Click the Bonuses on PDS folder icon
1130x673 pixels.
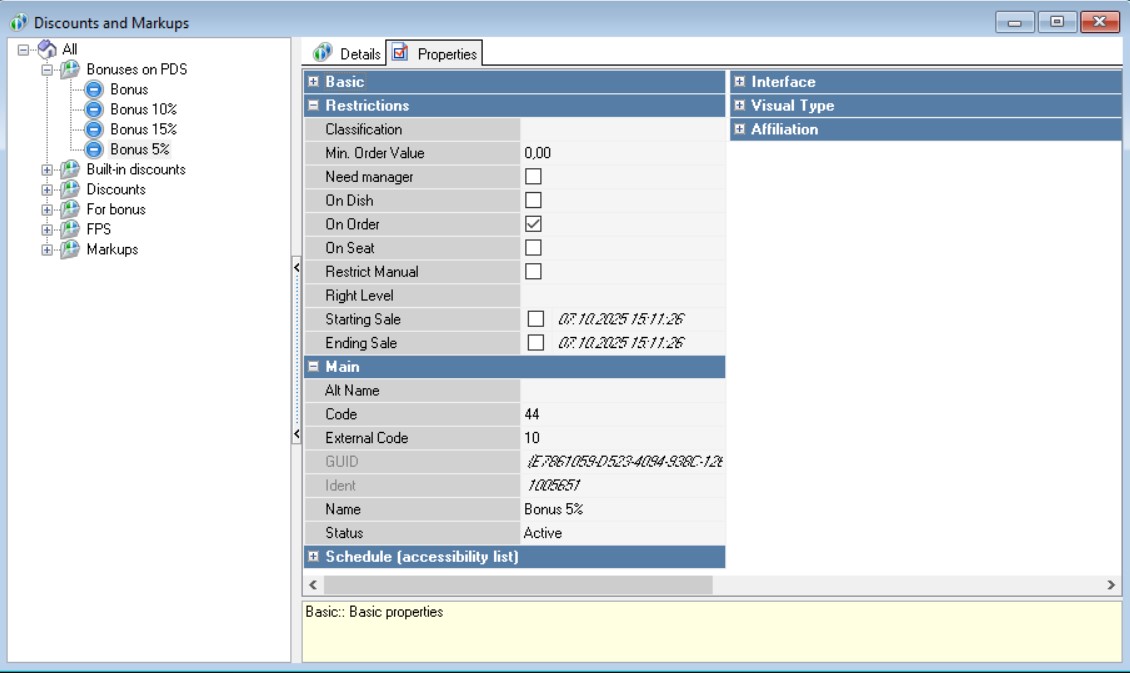[x=69, y=69]
